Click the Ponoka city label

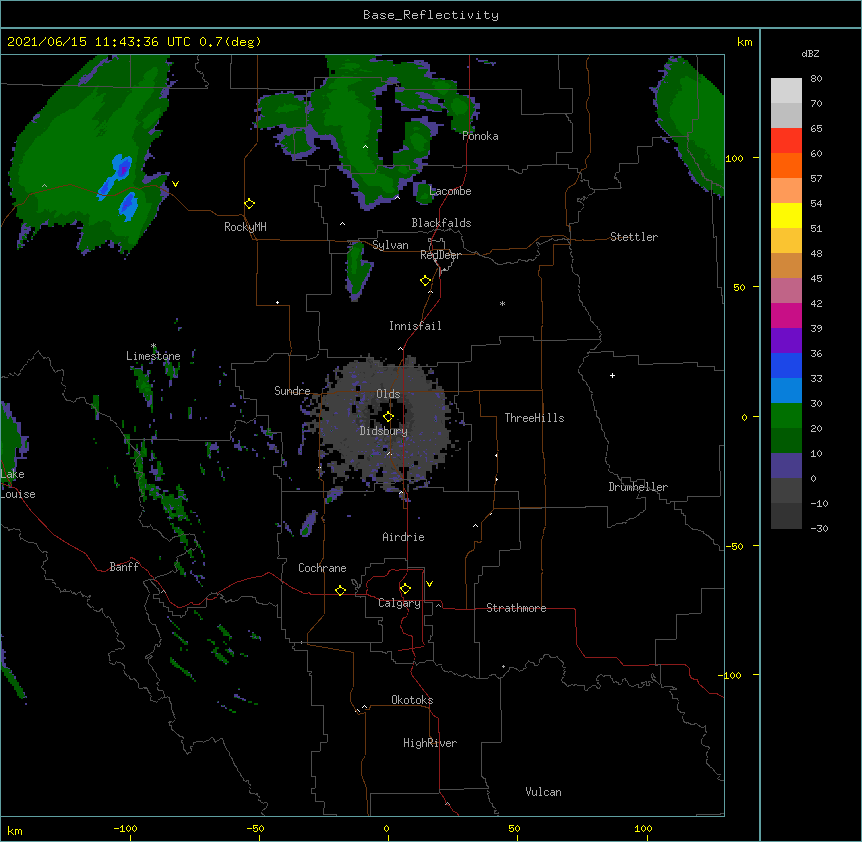tap(480, 136)
